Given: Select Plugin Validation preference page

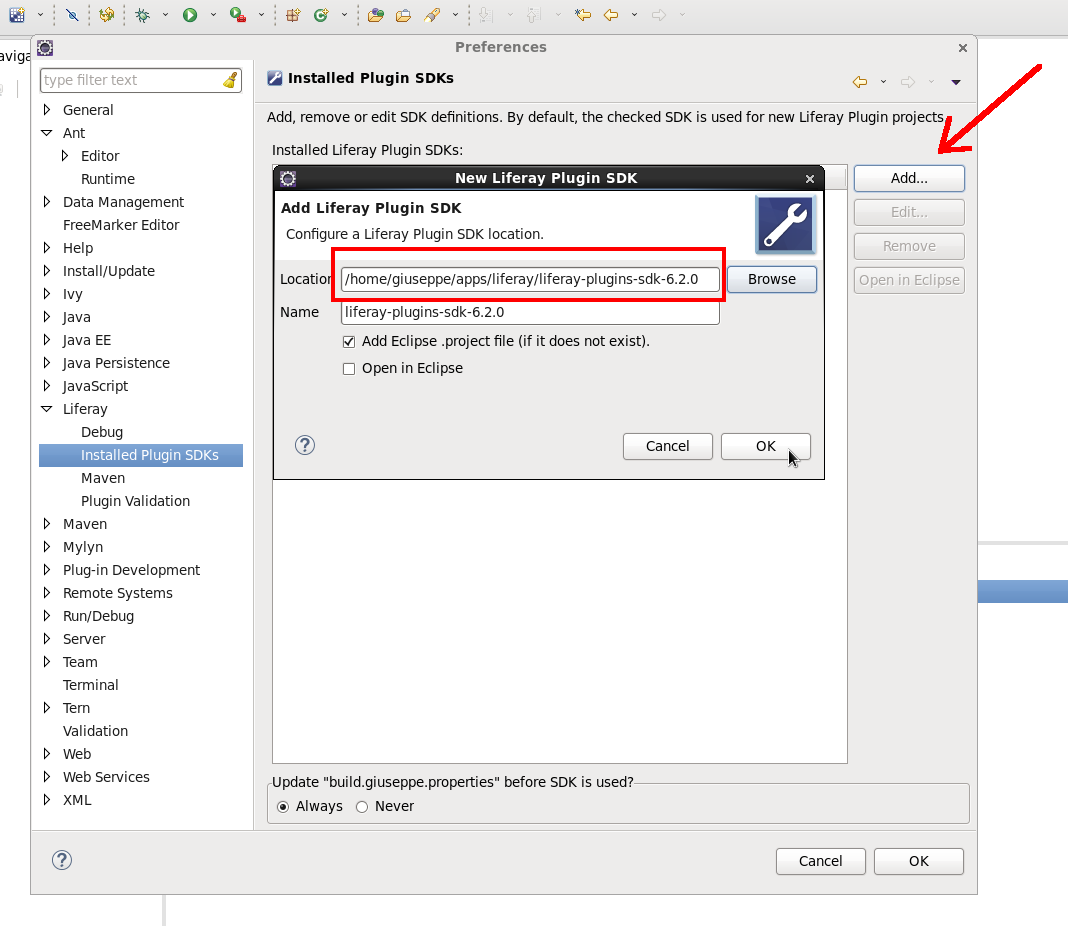Looking at the screenshot, I should (x=136, y=501).
